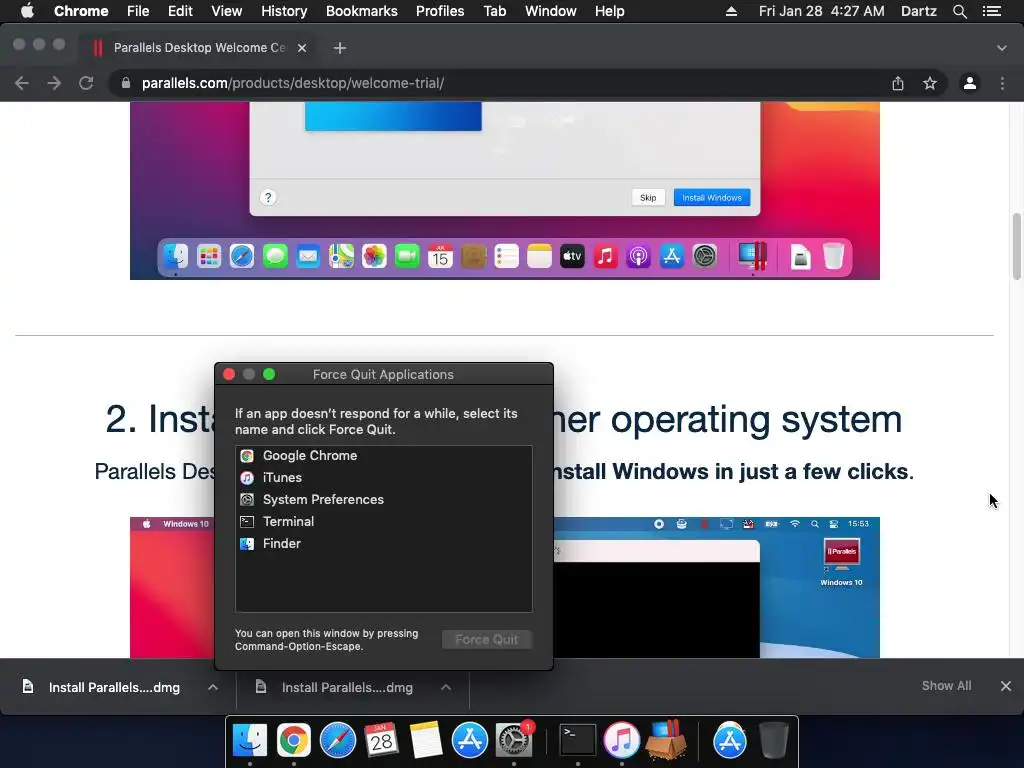
Task: Close the Parallels Desktop Welcome tab
Action: pyautogui.click(x=302, y=48)
